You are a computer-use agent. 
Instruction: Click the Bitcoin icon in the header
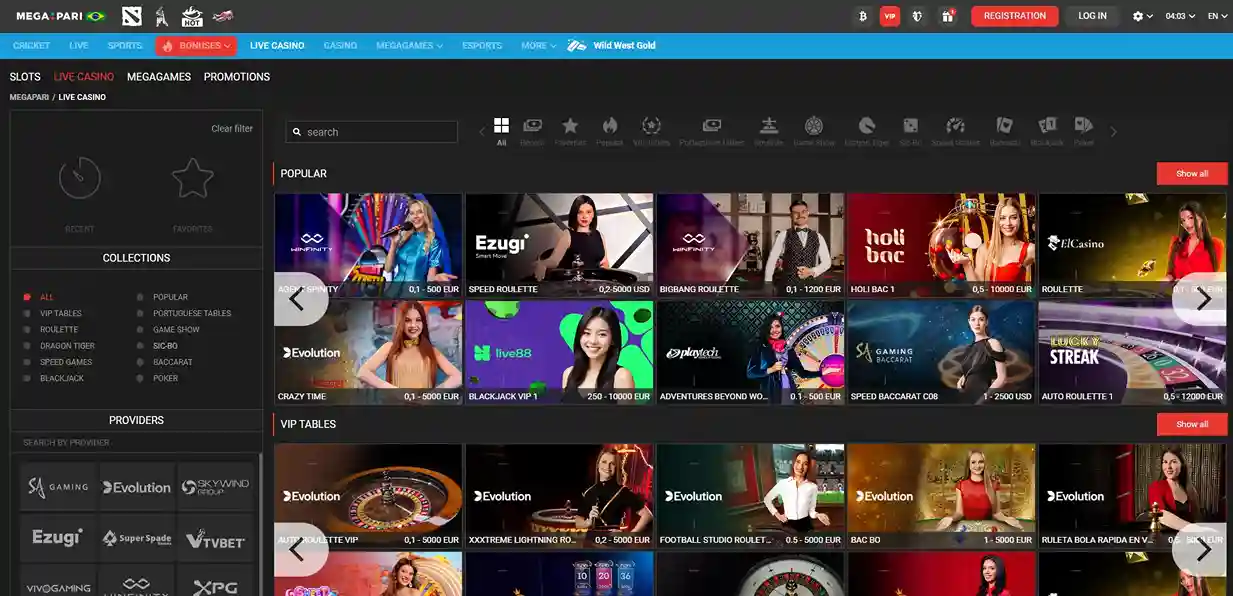(862, 16)
